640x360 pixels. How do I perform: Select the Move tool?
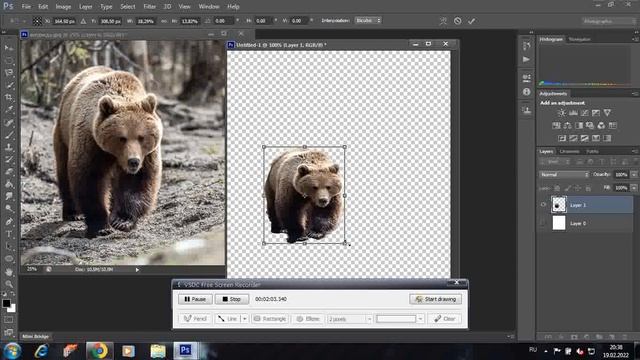(x=9, y=48)
